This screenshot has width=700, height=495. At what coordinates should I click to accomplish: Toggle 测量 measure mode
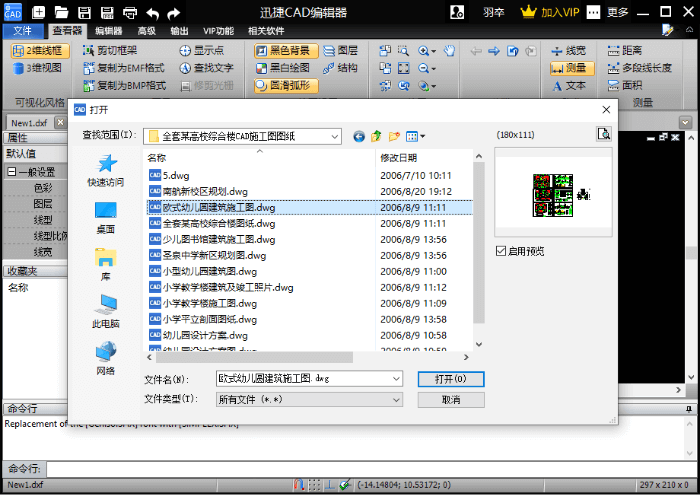pyautogui.click(x=572, y=68)
